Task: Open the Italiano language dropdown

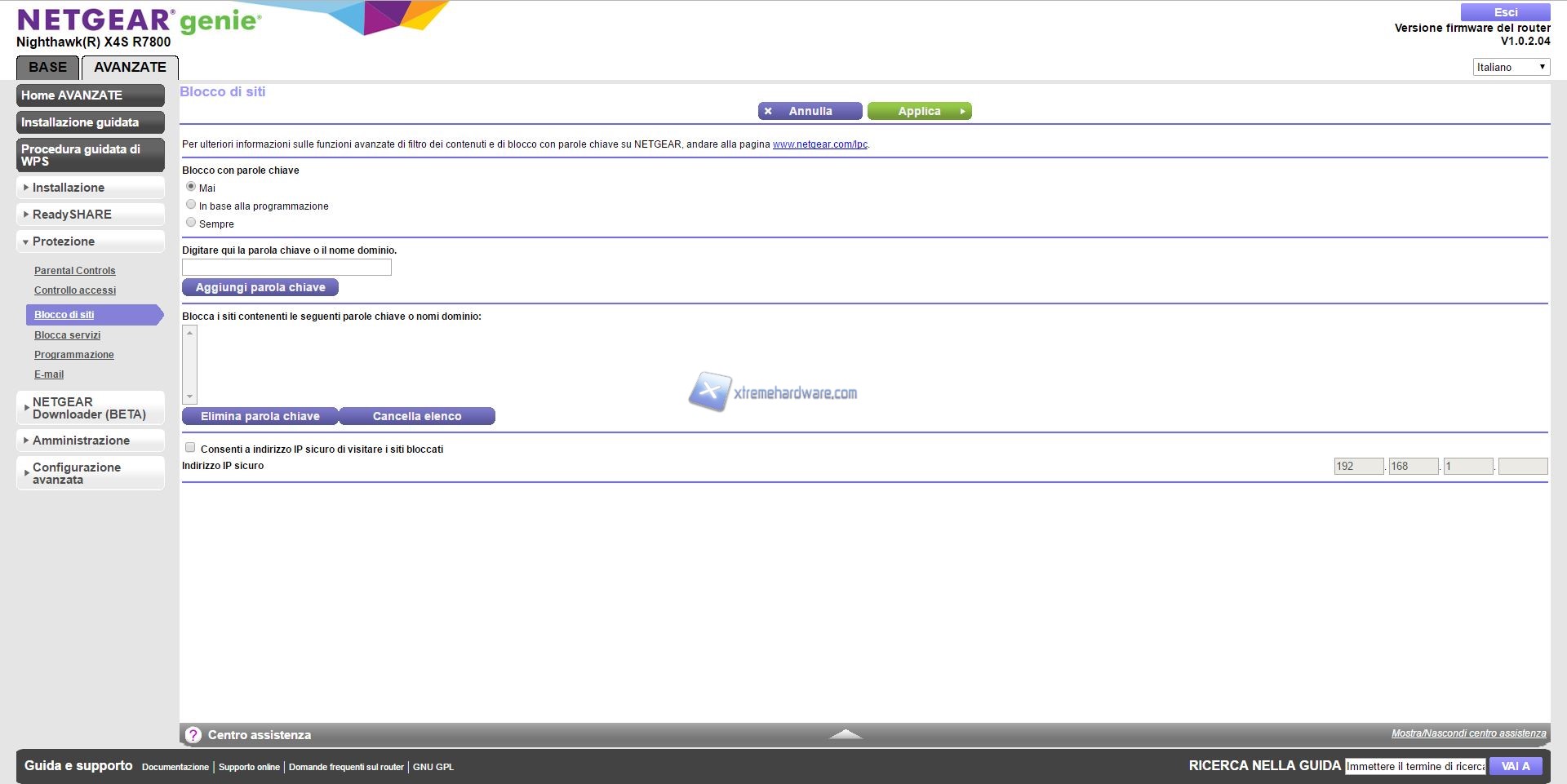Action: click(x=1511, y=67)
